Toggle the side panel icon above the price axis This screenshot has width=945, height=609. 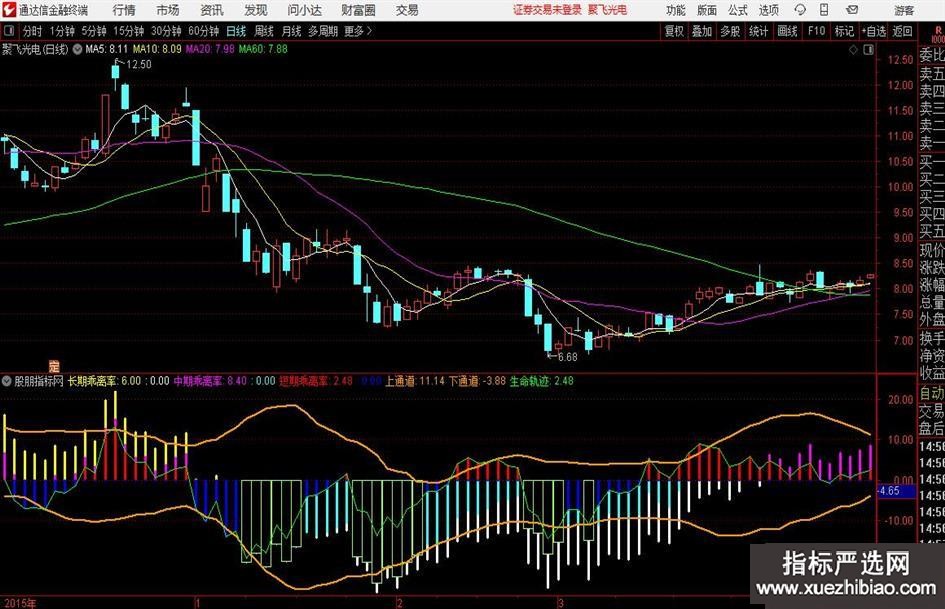pyautogui.click(x=868, y=50)
